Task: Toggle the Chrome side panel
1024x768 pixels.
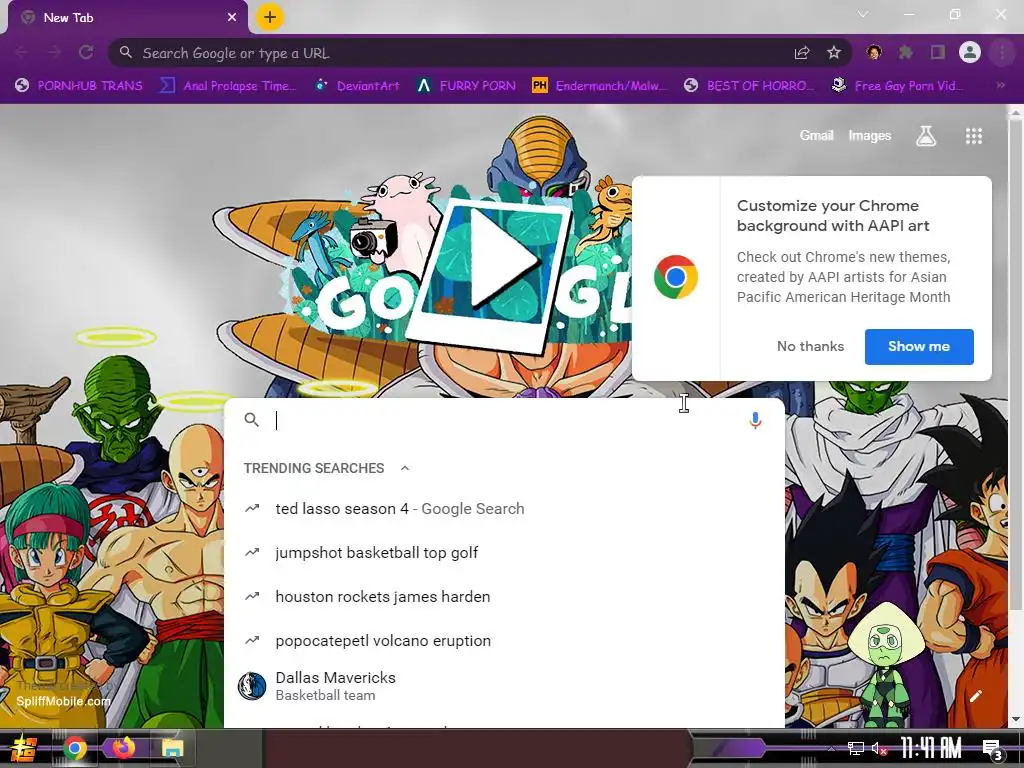Action: [938, 52]
